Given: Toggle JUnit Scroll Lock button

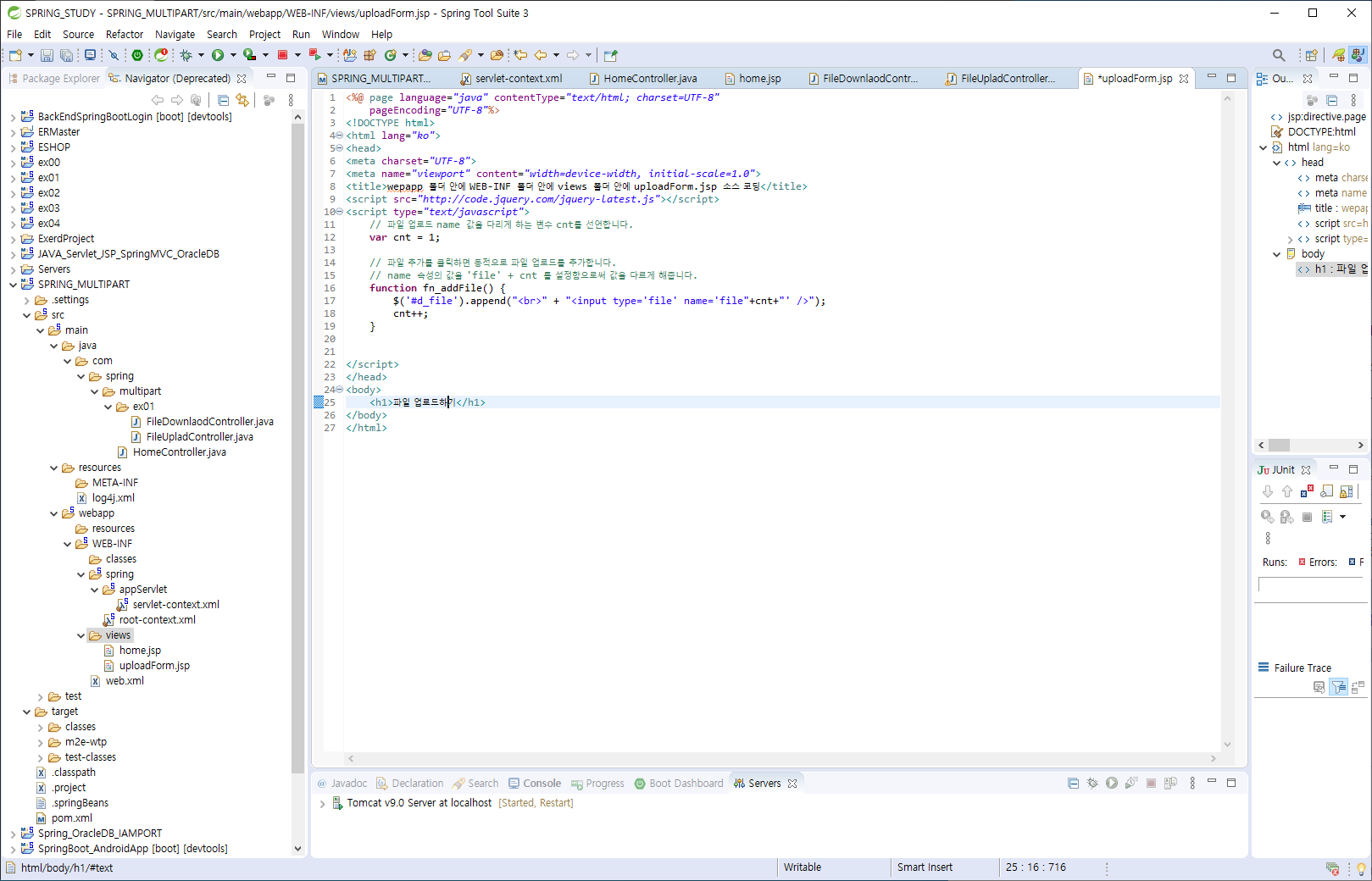Looking at the screenshot, I should click(x=1347, y=491).
